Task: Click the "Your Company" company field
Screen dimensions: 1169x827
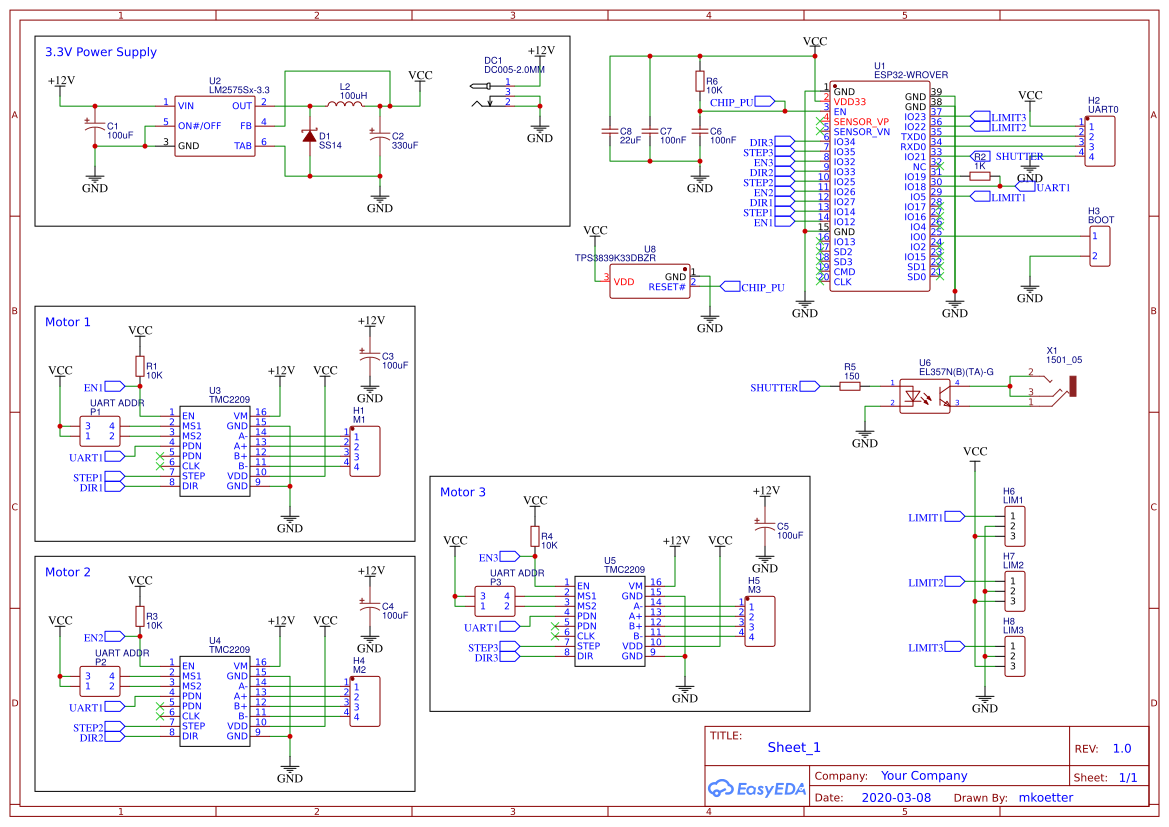Action: (924, 776)
